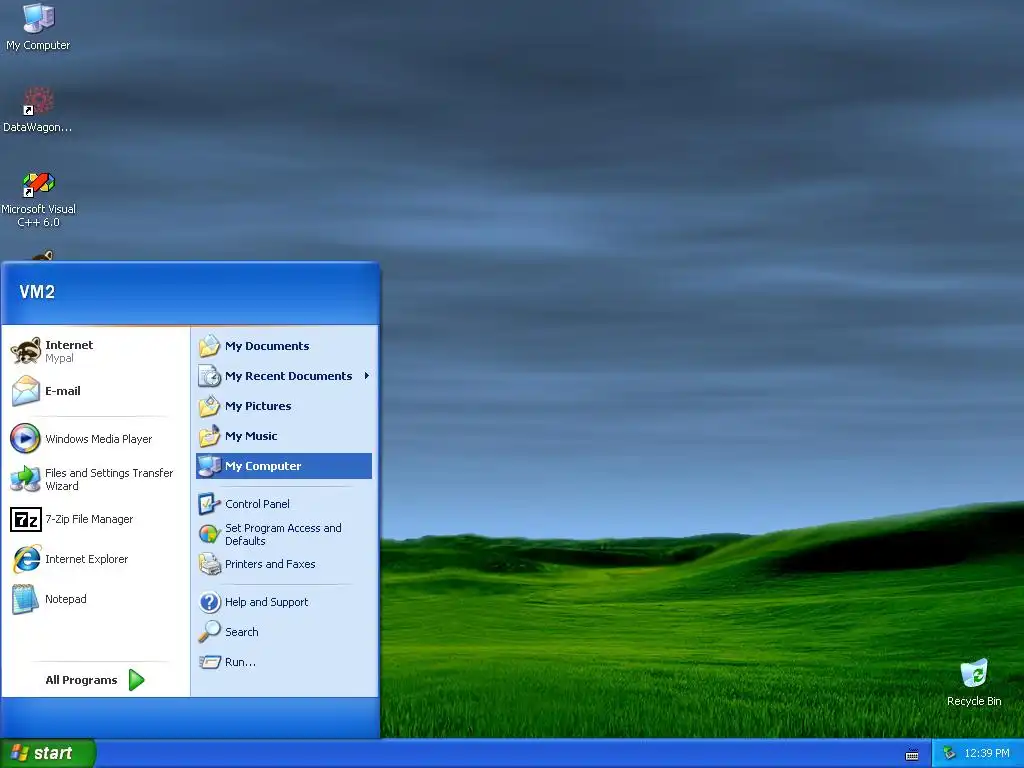The height and width of the screenshot is (768, 1024).
Task: Click the 12:39 PM taskbar clock
Action: point(987,753)
